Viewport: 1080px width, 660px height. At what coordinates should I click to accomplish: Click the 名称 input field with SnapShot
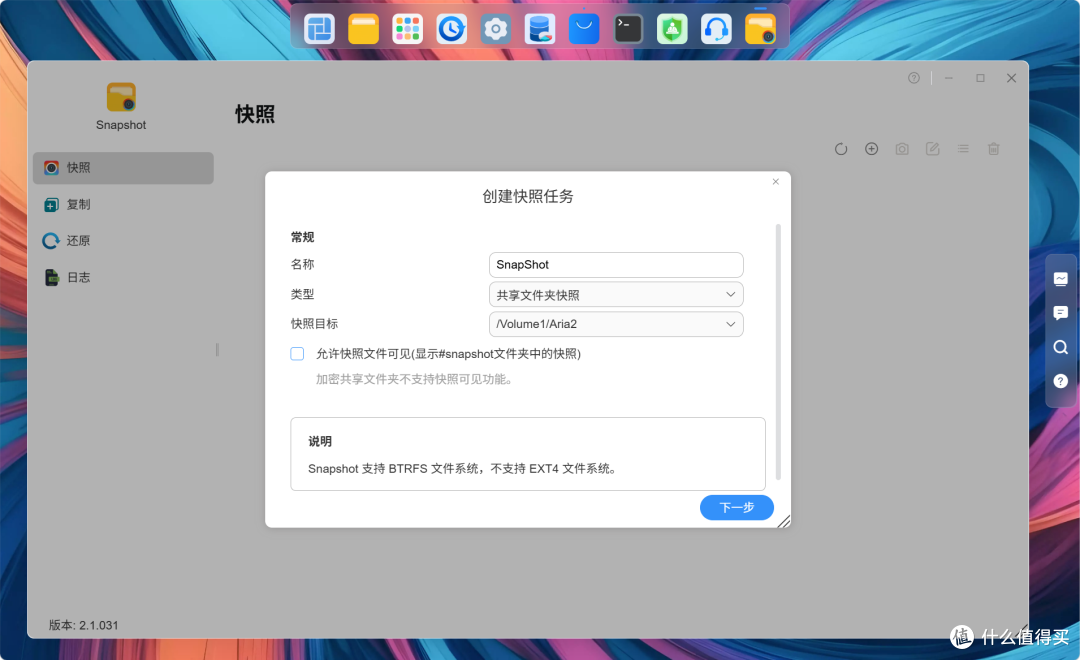[x=616, y=265]
